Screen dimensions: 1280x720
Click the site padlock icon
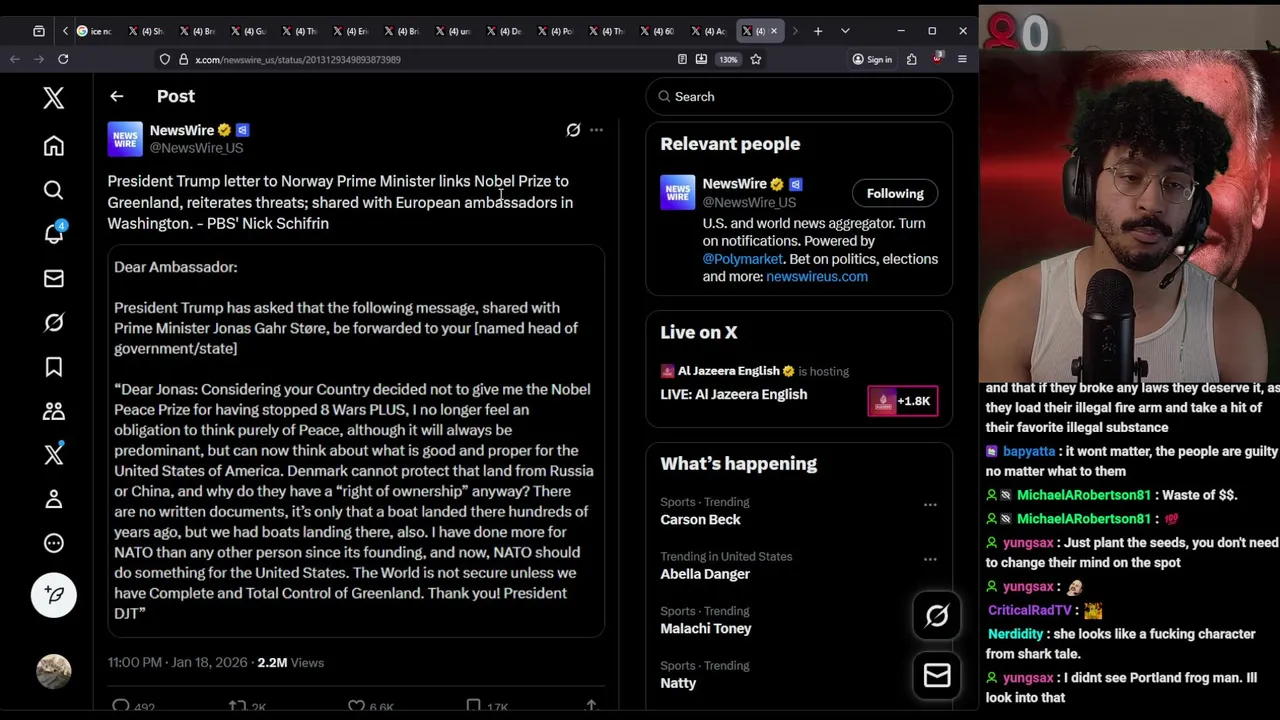pyautogui.click(x=184, y=60)
